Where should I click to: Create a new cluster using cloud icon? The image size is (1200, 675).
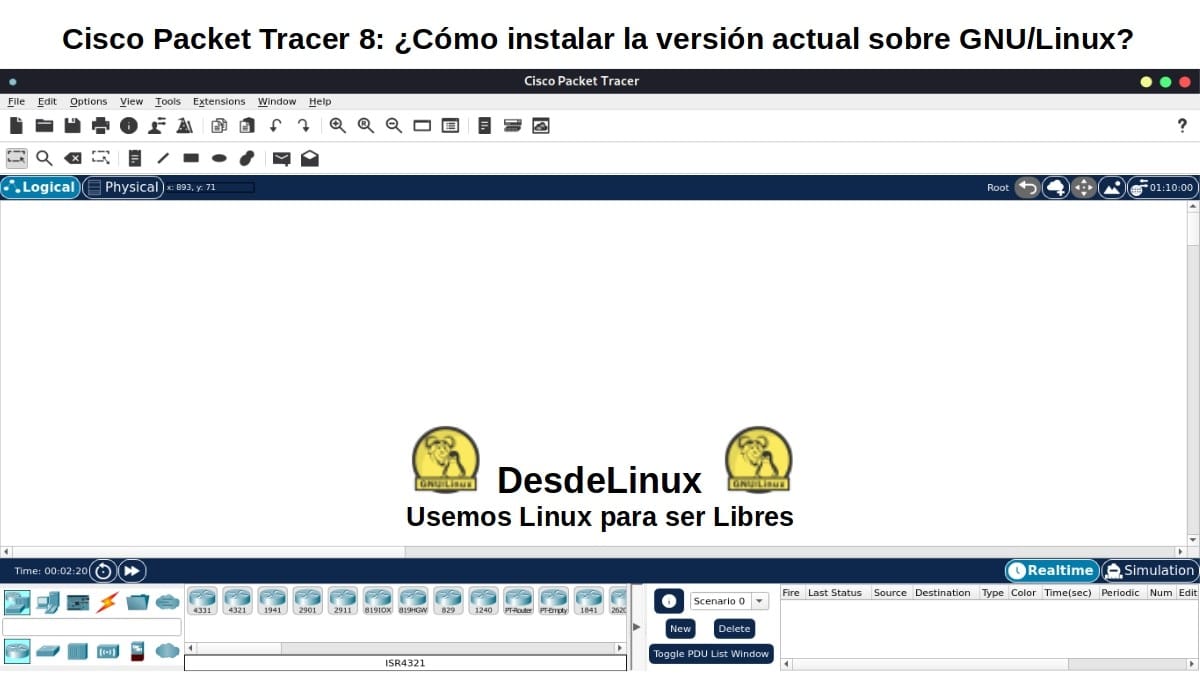[1056, 187]
